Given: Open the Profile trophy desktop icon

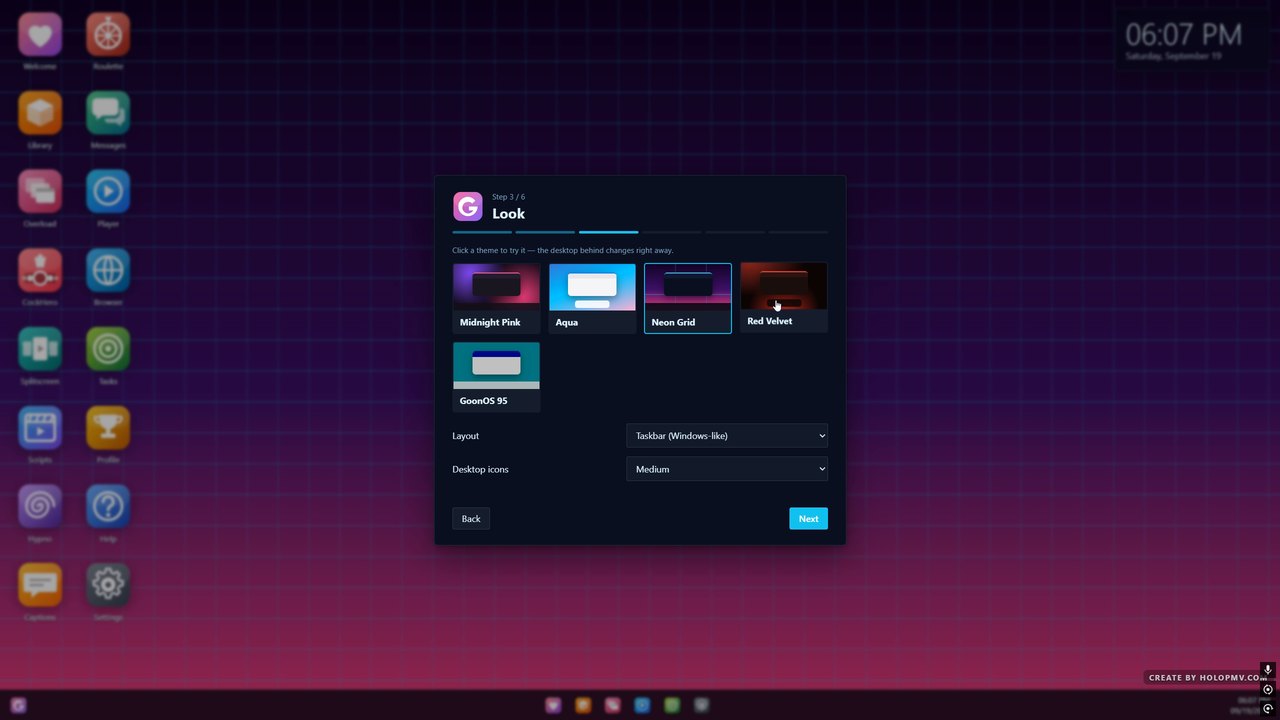Looking at the screenshot, I should tap(108, 427).
